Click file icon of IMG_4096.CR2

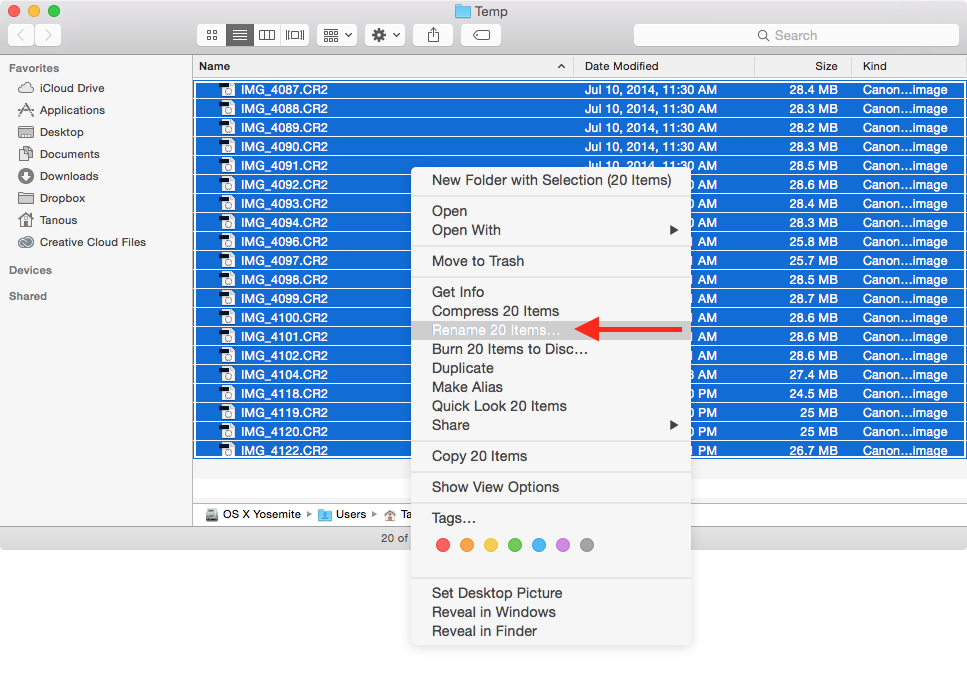click(228, 242)
